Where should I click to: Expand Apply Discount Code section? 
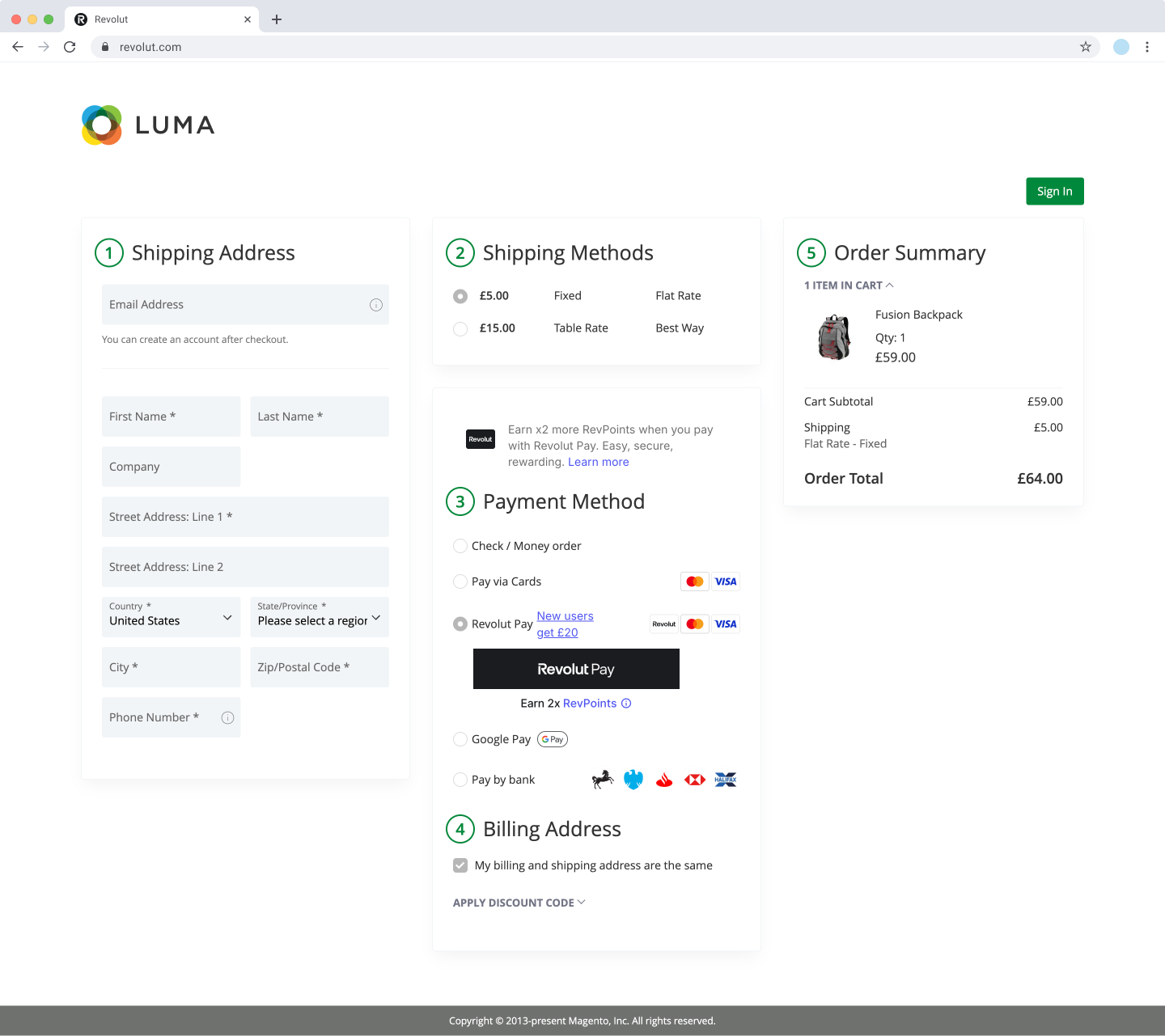(519, 903)
